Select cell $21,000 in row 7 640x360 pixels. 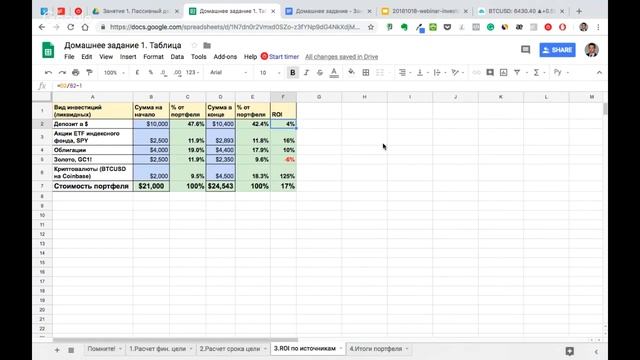(x=151, y=186)
